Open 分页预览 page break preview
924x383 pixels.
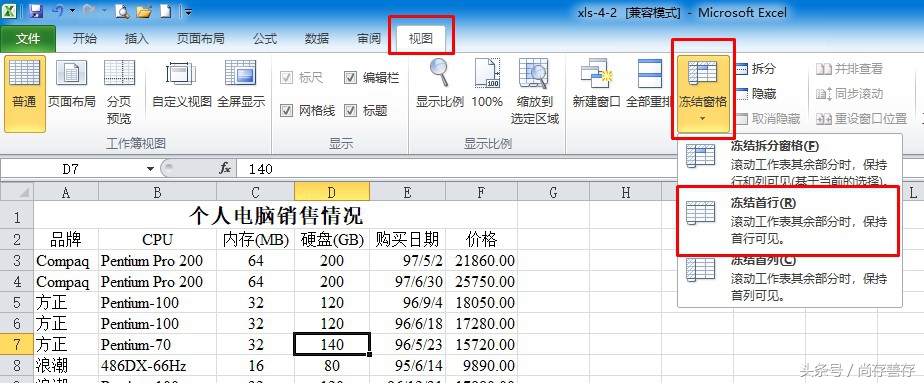click(x=119, y=93)
